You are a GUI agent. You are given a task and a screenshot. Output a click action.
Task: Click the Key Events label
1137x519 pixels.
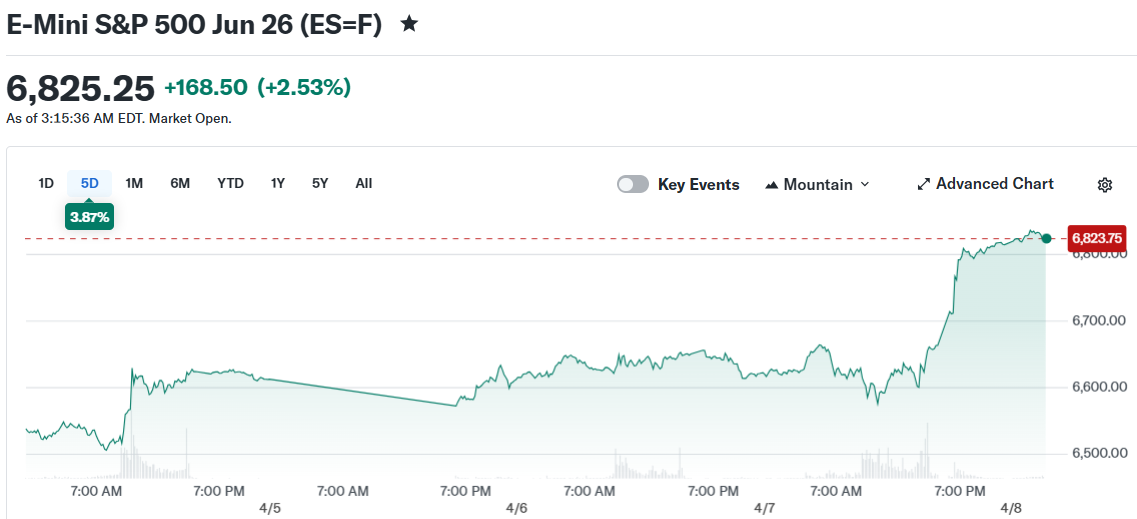coord(698,185)
